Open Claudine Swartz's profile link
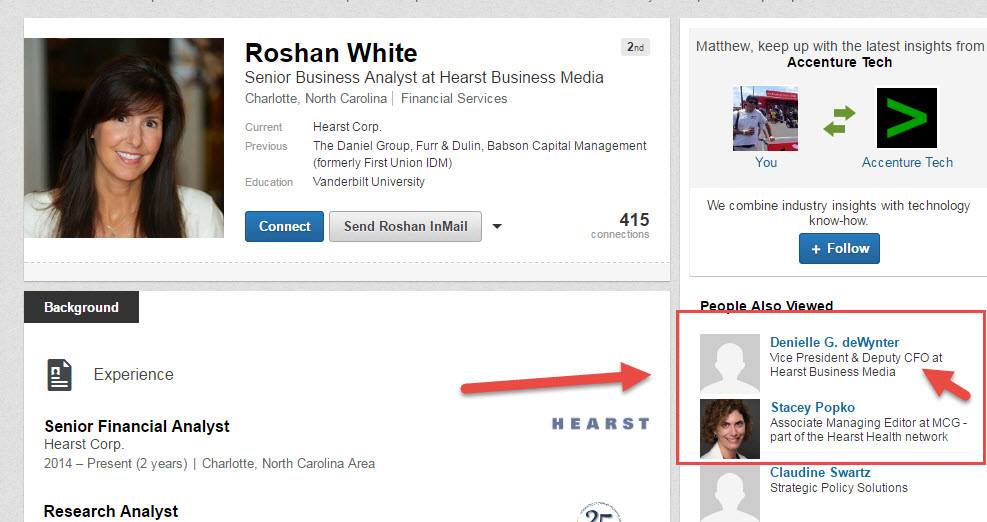This screenshot has height=522, width=987. click(820, 472)
